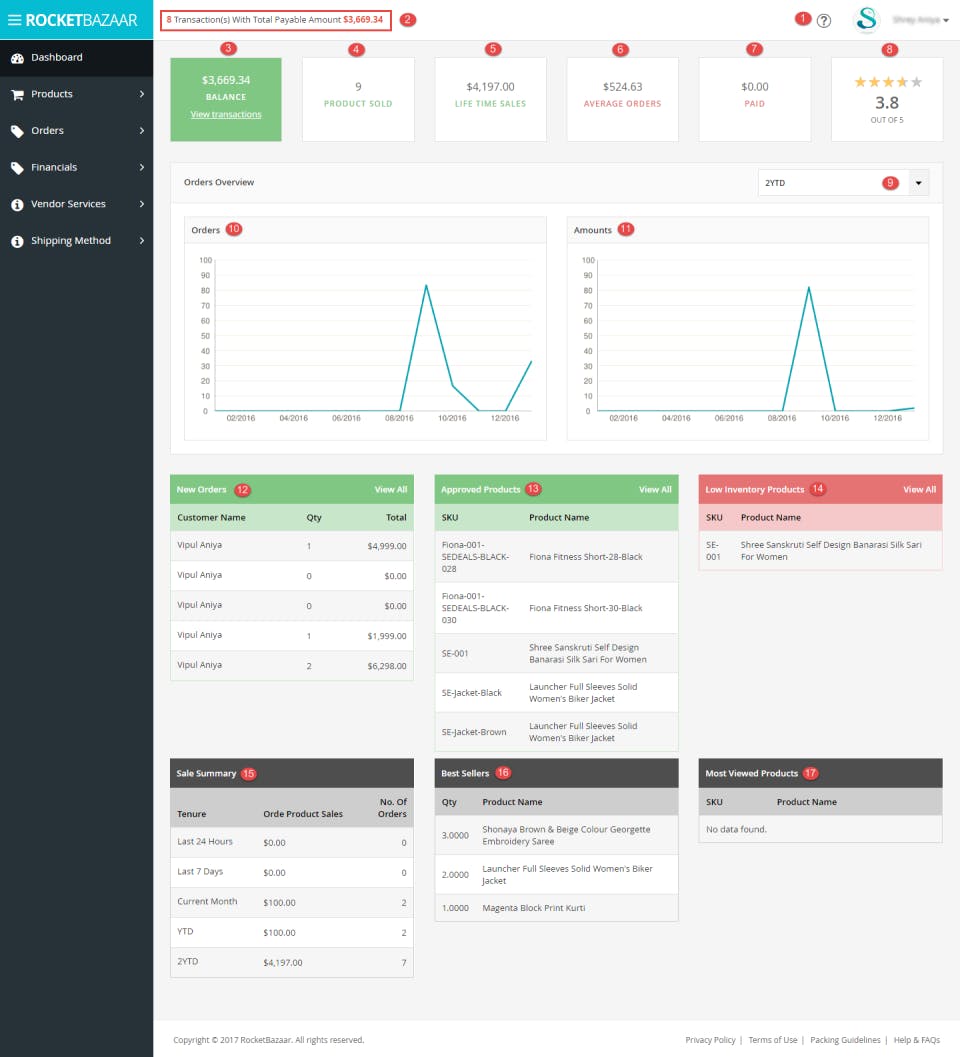
Task: Click the hamburger menu icon
Action: (x=14, y=20)
